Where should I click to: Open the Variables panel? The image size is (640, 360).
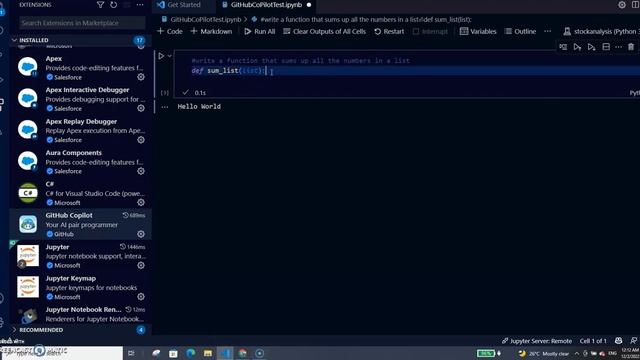[478, 31]
